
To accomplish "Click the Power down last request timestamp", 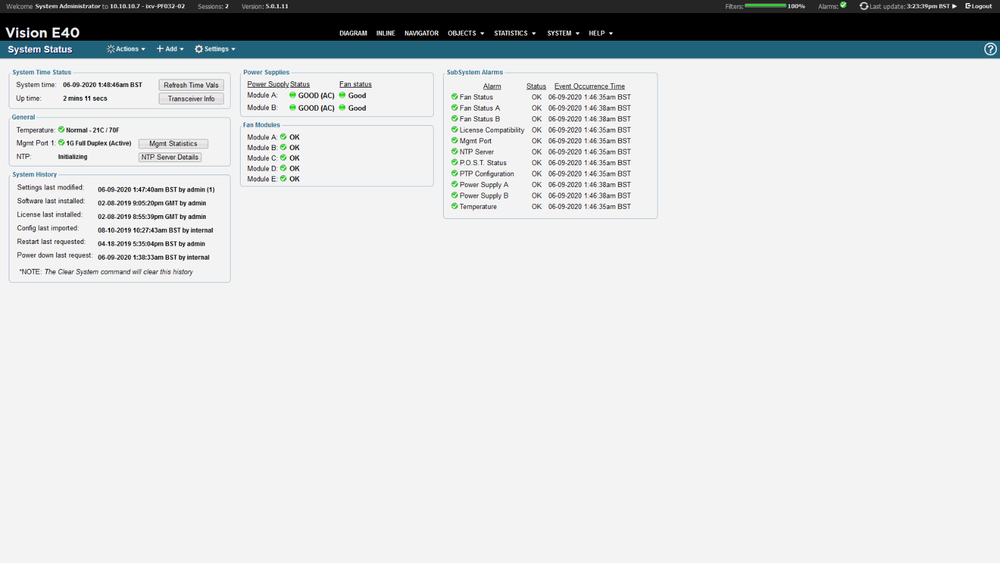I will (x=153, y=258).
